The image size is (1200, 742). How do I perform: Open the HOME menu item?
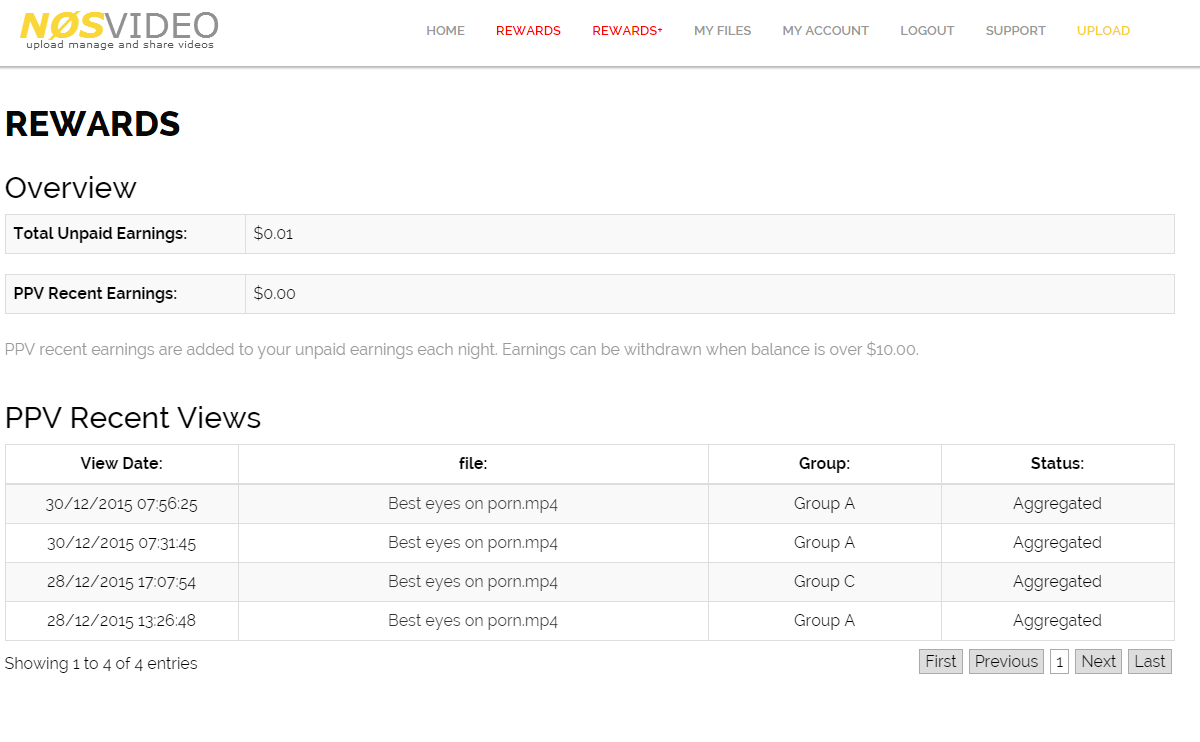pos(445,31)
